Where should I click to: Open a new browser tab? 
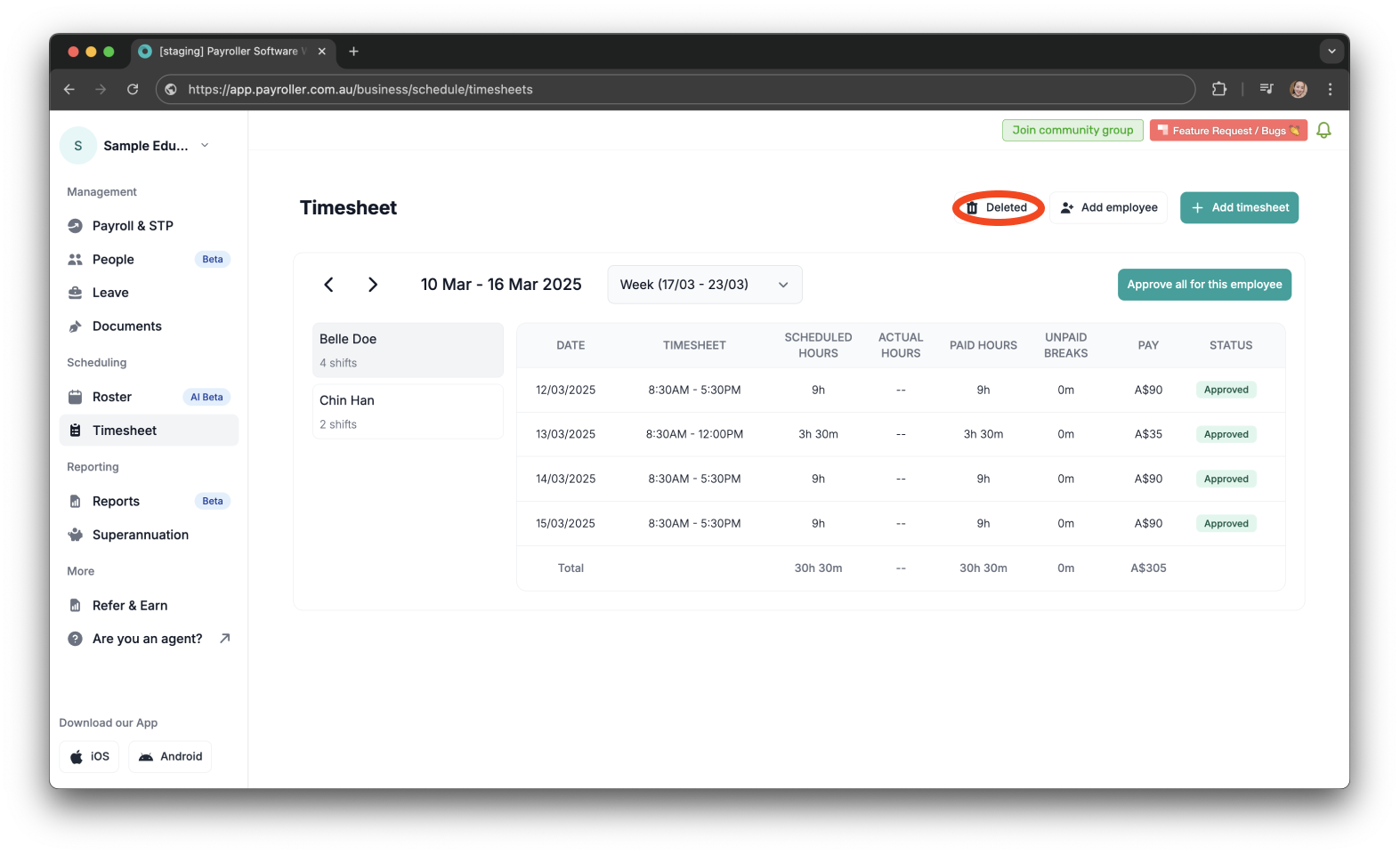tap(353, 52)
